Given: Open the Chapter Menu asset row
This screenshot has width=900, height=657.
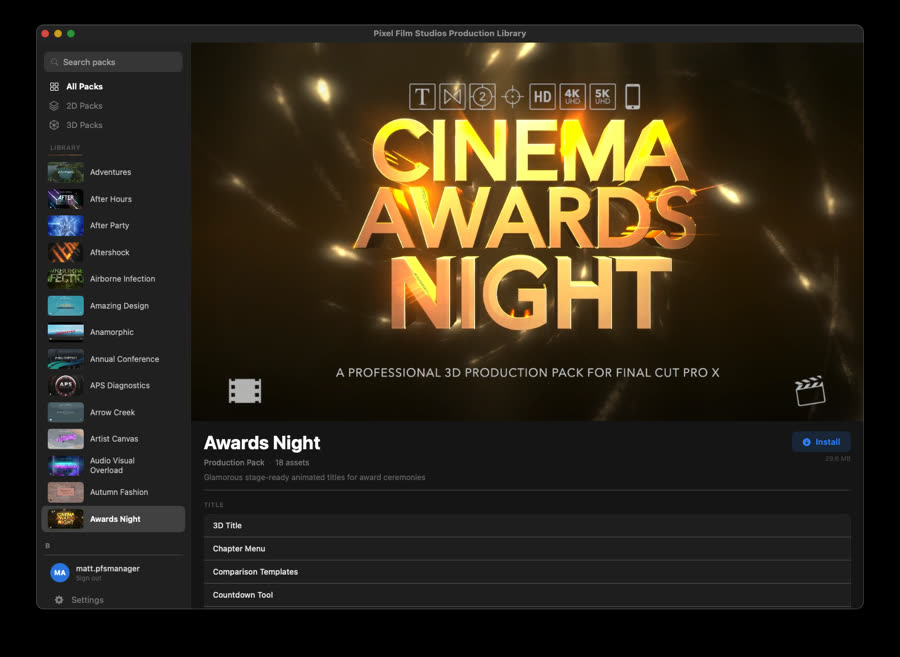Looking at the screenshot, I should click(527, 549).
